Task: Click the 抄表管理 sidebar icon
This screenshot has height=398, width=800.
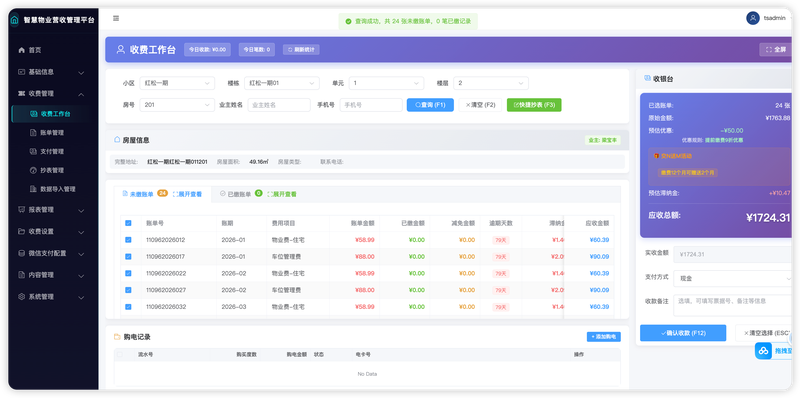Action: [x=34, y=170]
